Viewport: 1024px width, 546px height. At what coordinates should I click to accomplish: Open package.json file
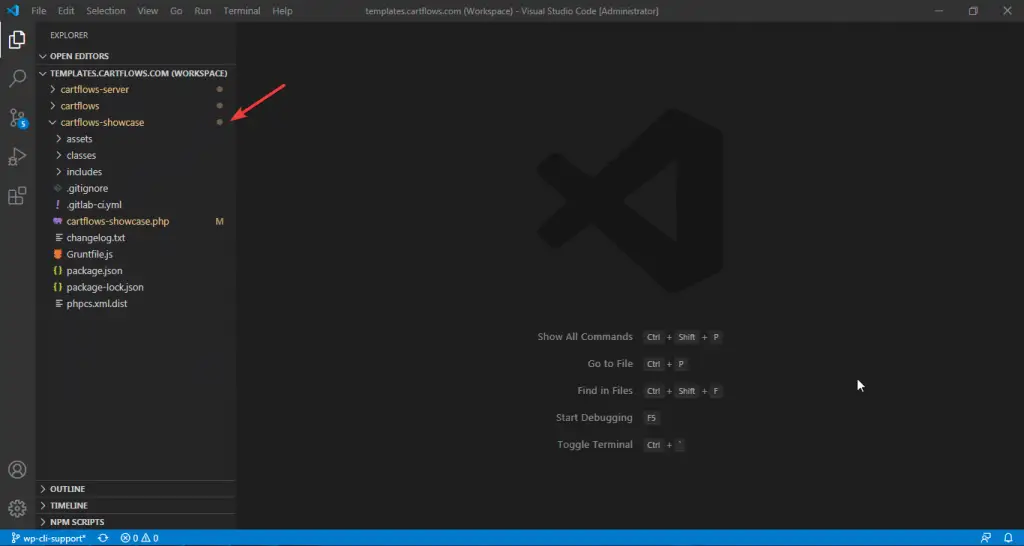tap(136, 270)
